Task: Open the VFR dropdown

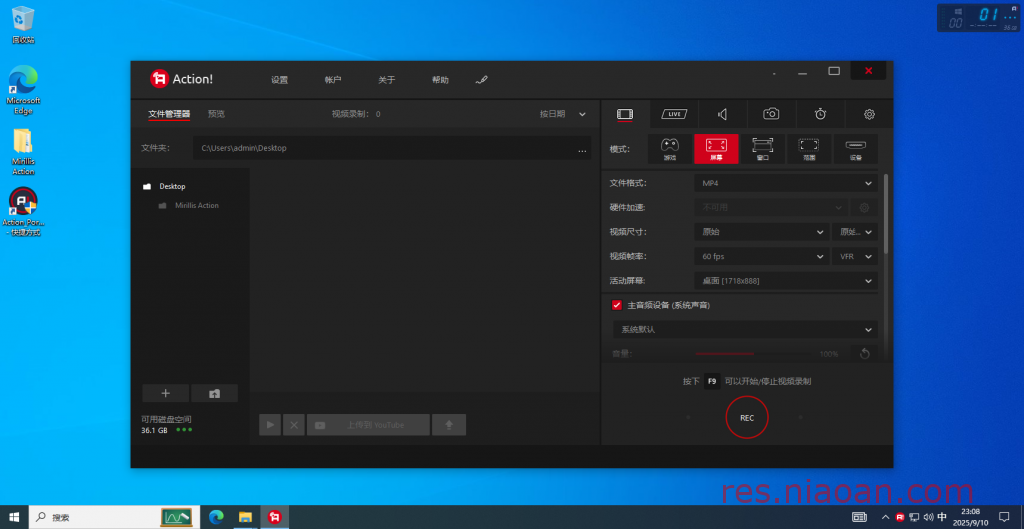Action: [x=855, y=257]
